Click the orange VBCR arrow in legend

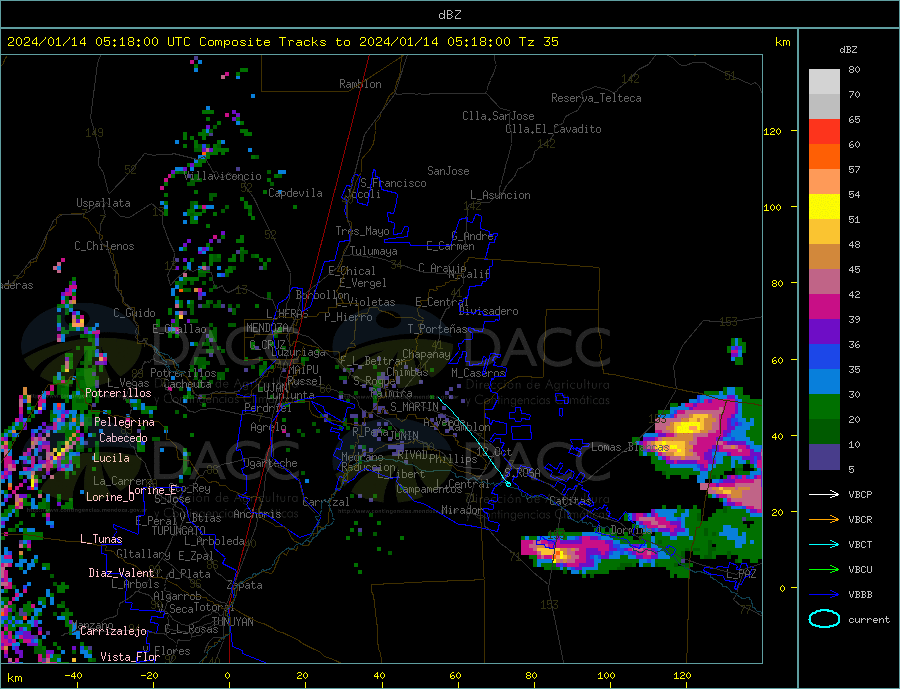(x=824, y=520)
